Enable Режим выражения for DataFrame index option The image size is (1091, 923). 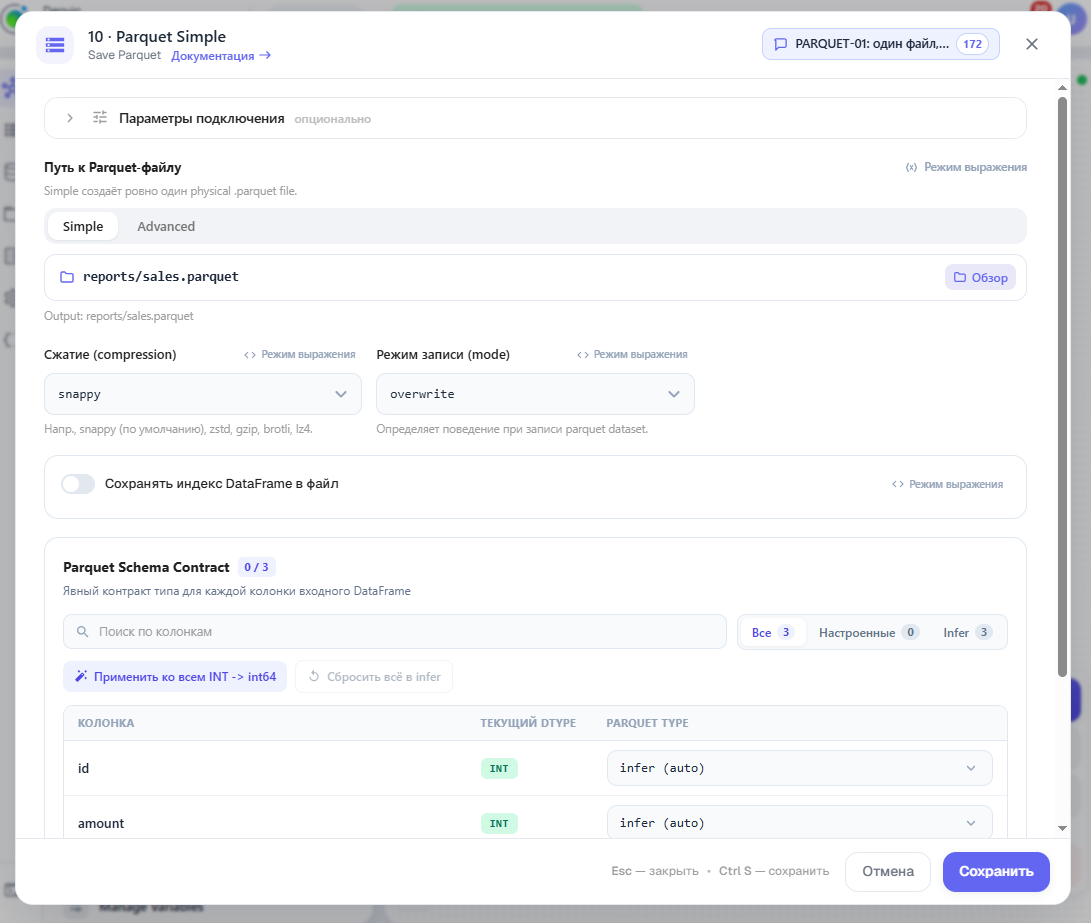[948, 484]
